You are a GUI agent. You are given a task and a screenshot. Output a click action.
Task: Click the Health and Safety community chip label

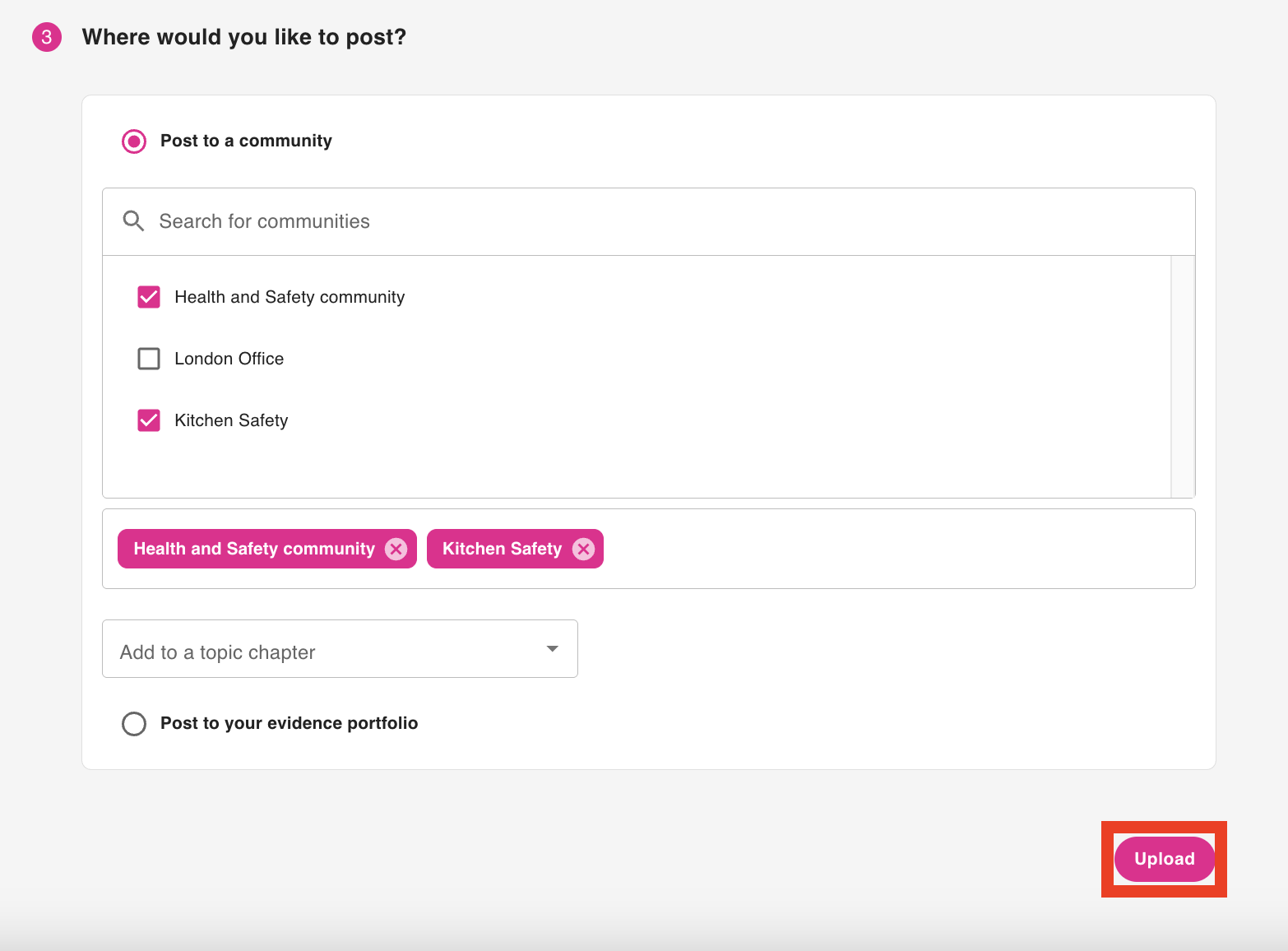pyautogui.click(x=254, y=549)
